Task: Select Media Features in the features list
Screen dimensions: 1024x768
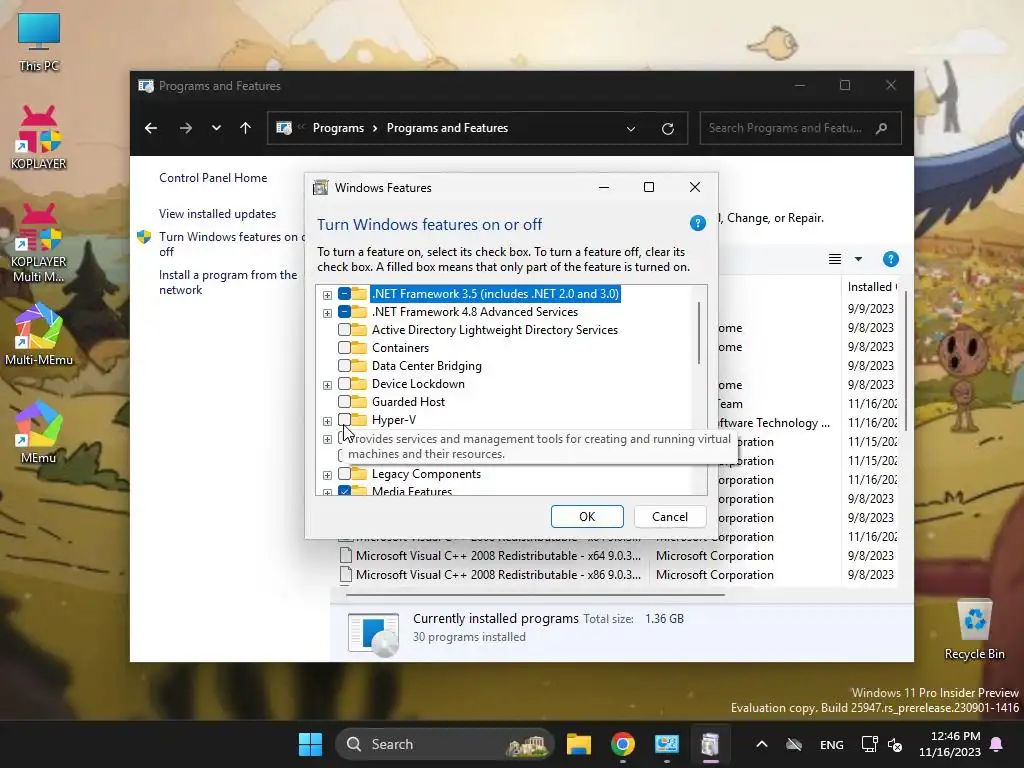Action: (411, 490)
